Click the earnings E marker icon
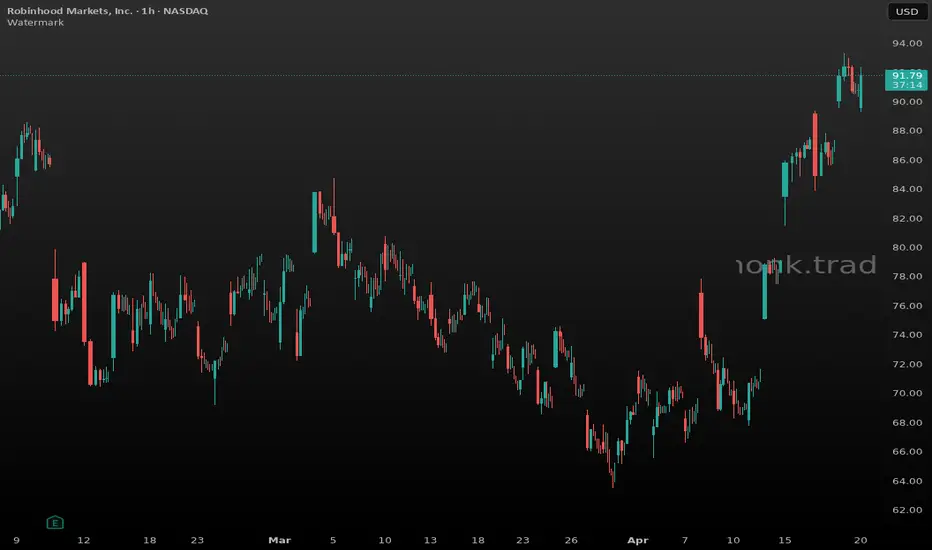Image resolution: width=932 pixels, height=550 pixels. point(55,523)
